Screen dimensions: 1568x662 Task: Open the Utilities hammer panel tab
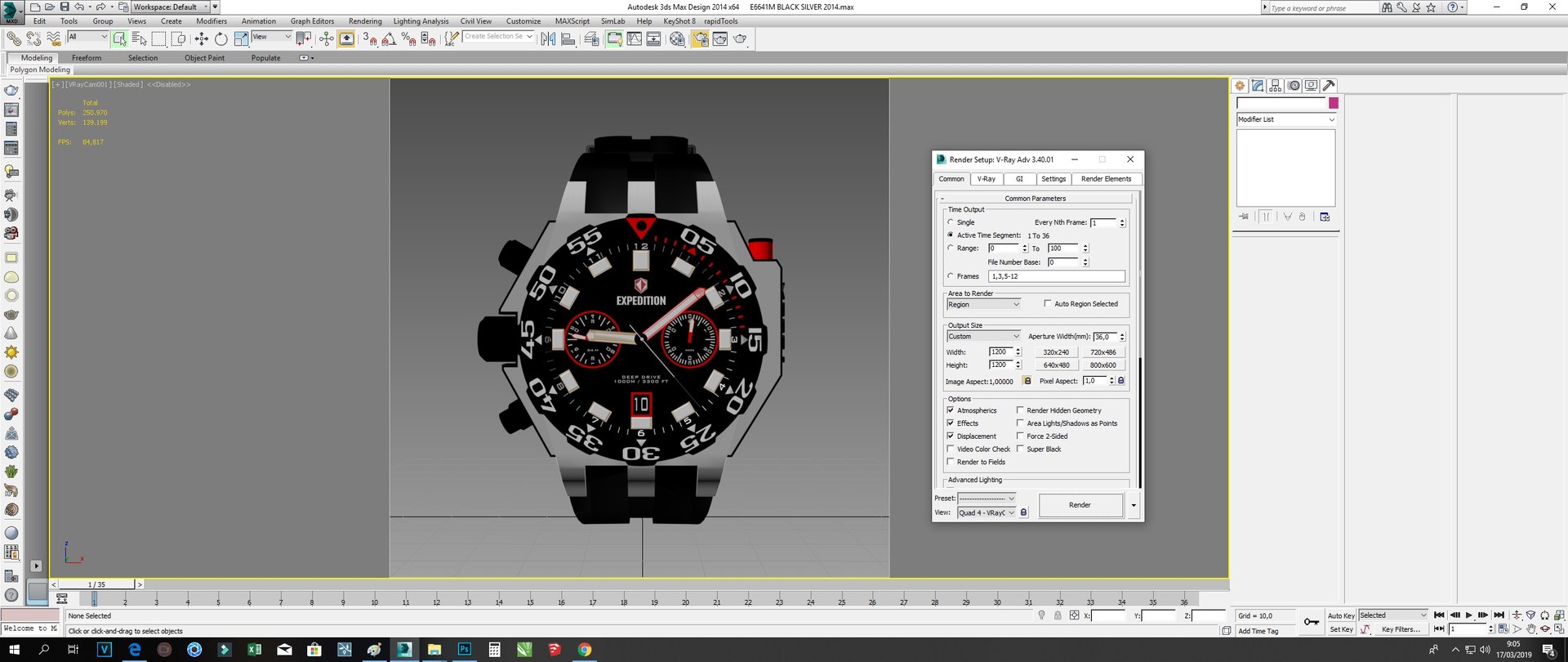click(1330, 86)
